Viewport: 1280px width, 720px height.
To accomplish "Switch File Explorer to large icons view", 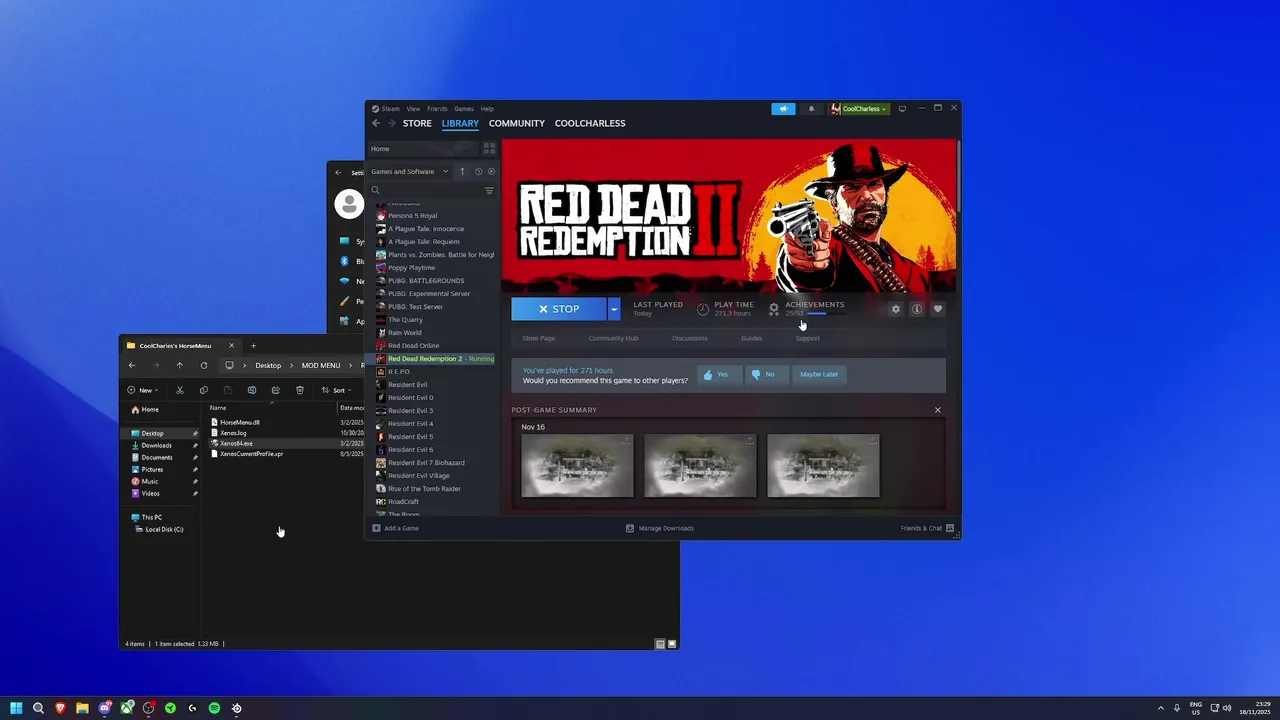I will 672,644.
